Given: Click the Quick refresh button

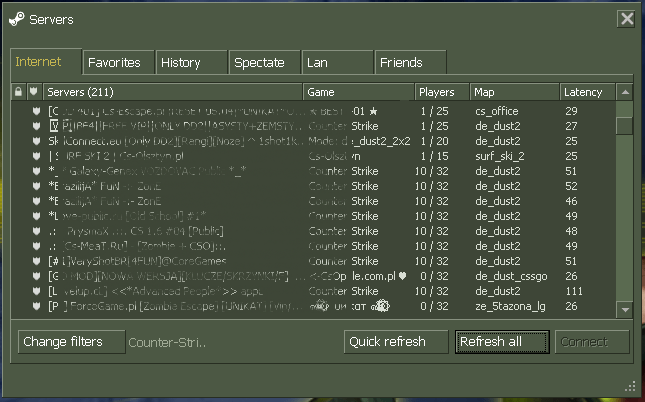Looking at the screenshot, I should [396, 342].
